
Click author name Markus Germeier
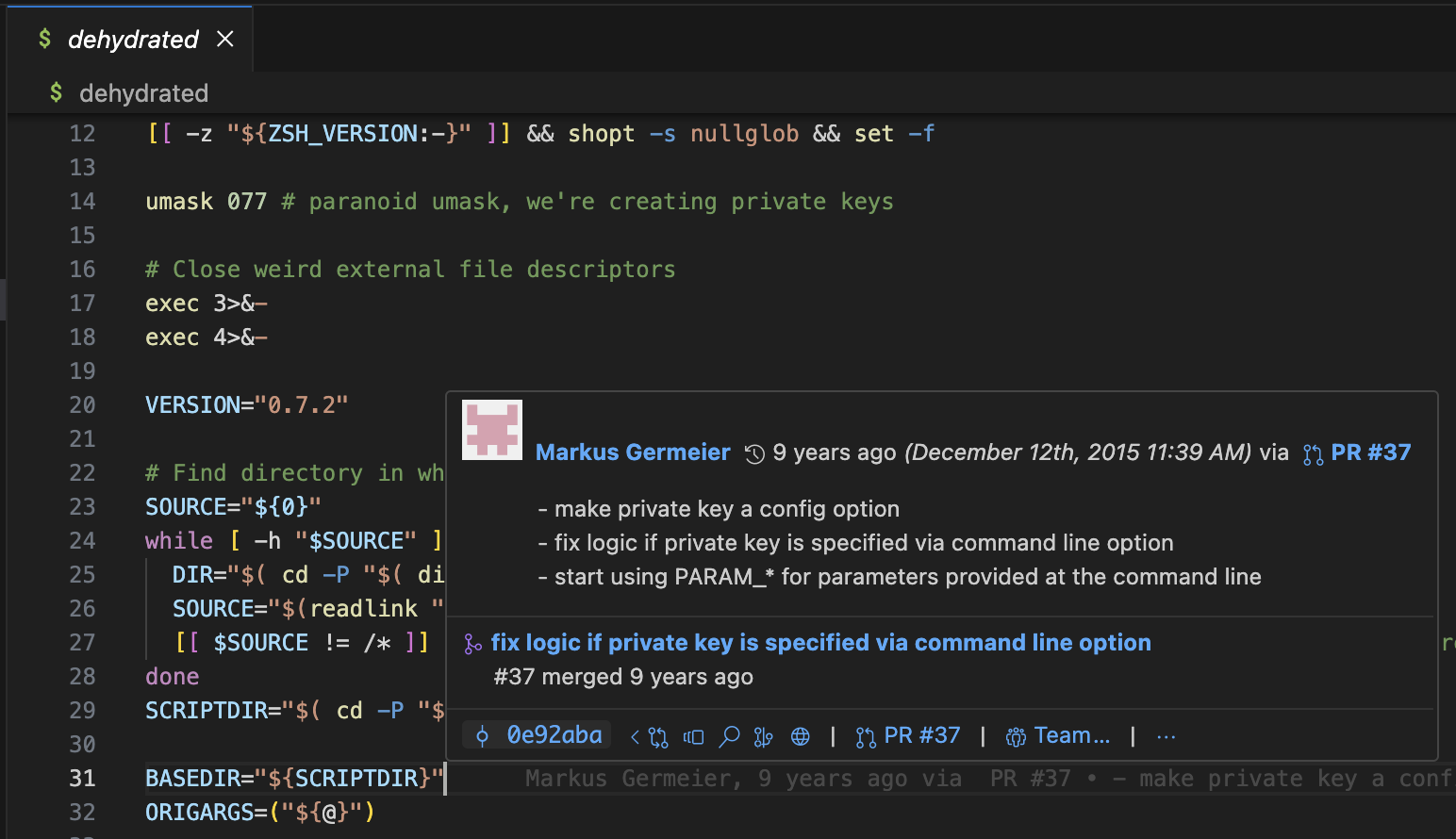633,452
